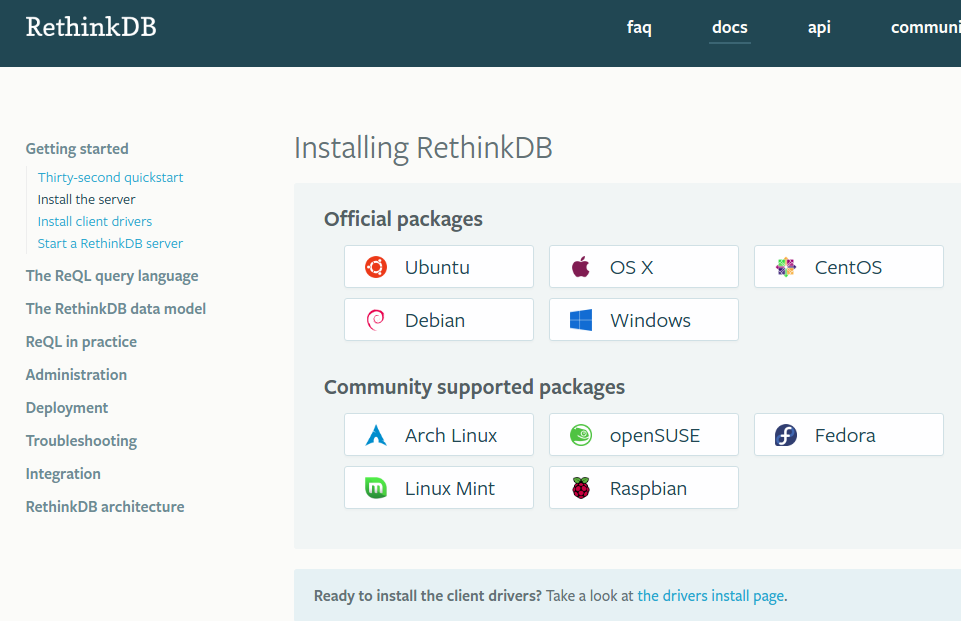This screenshot has height=621, width=961.
Task: Open the community navigation item
Action: coord(925,28)
